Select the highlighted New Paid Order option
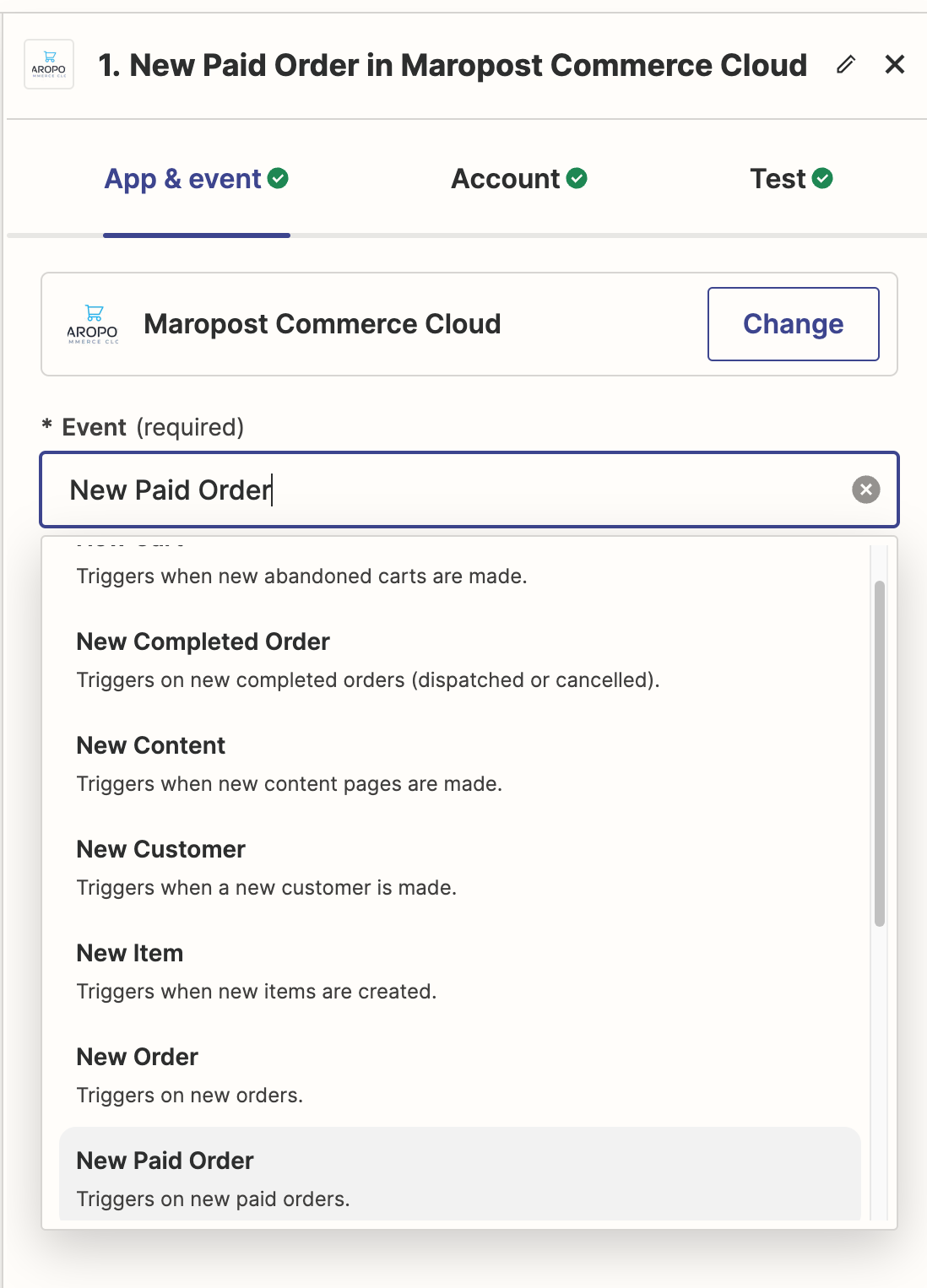Screen dimensions: 927x1288 pyautogui.click(x=460, y=1174)
